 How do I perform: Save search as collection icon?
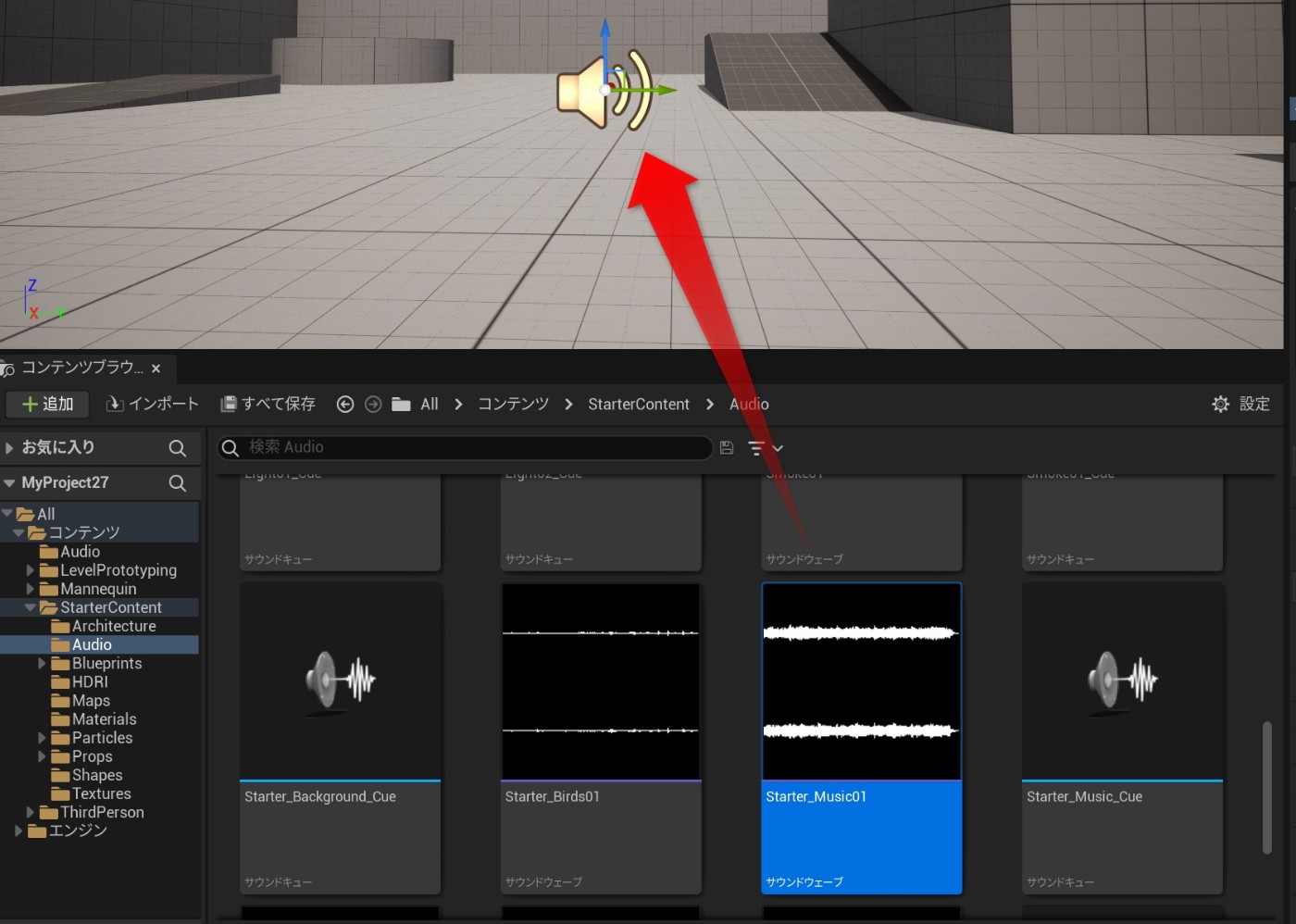coord(727,448)
